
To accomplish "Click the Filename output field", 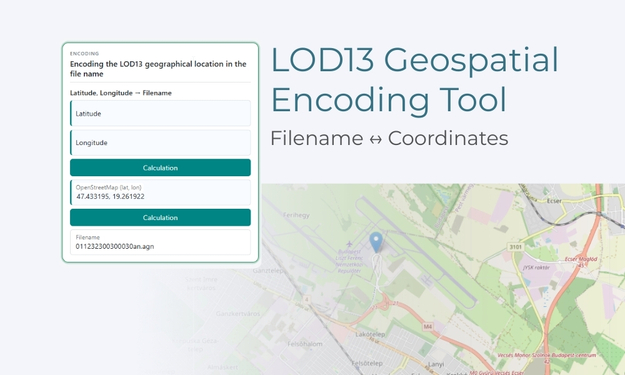I will (x=160, y=242).
